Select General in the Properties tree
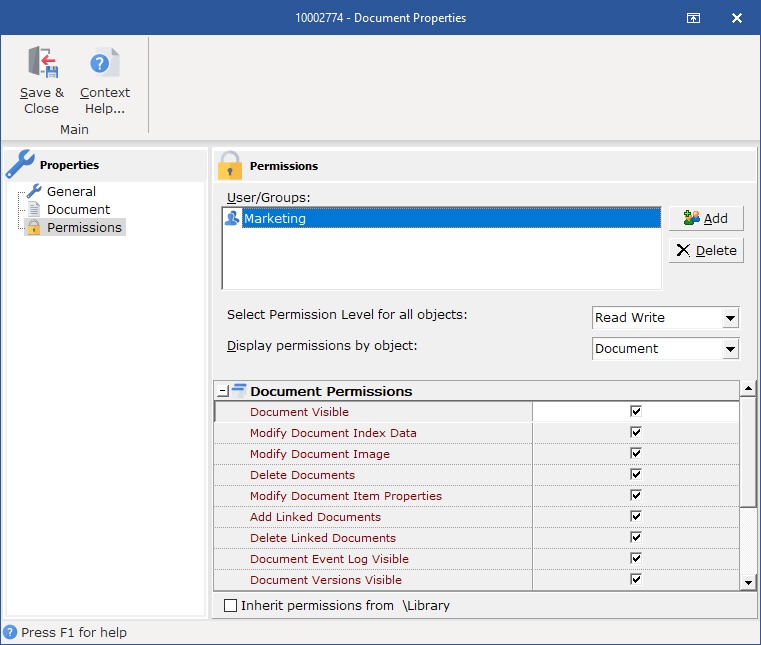 [x=71, y=191]
